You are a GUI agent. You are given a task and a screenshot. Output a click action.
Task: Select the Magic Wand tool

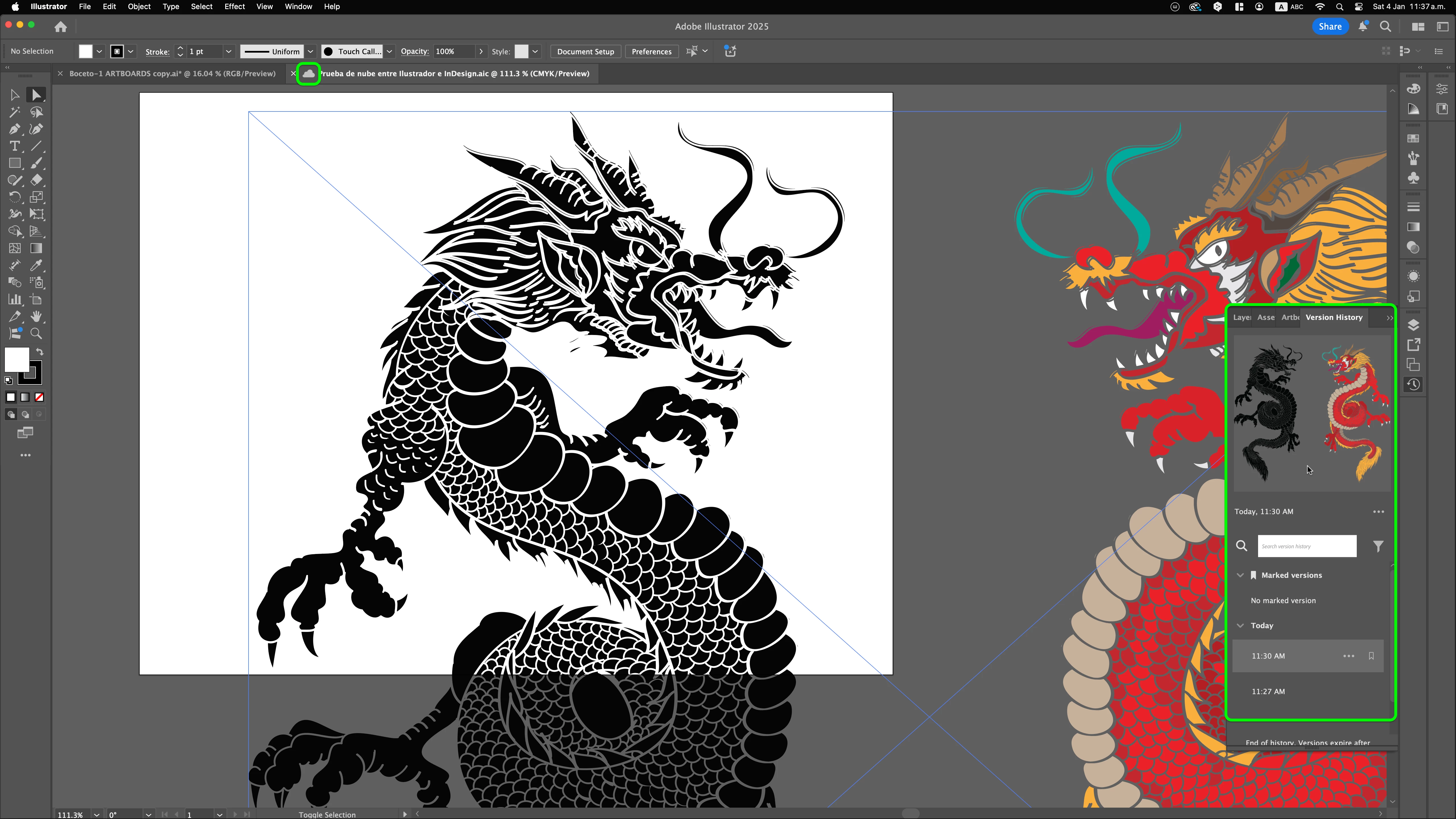click(15, 113)
